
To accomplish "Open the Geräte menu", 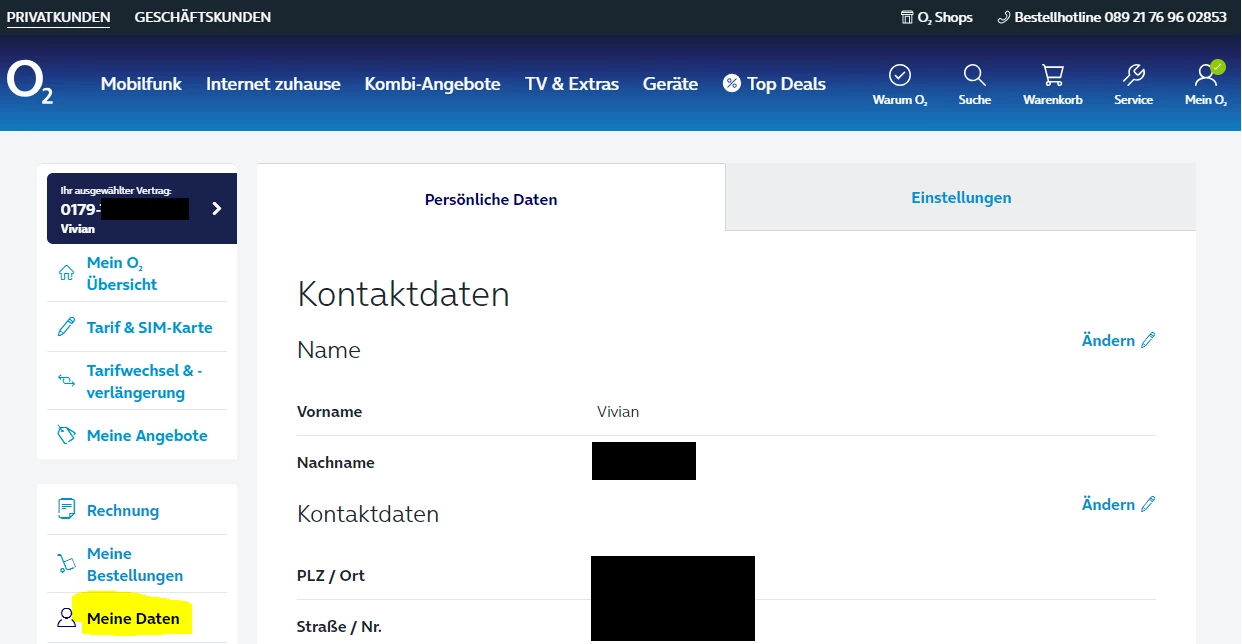I will click(x=670, y=84).
